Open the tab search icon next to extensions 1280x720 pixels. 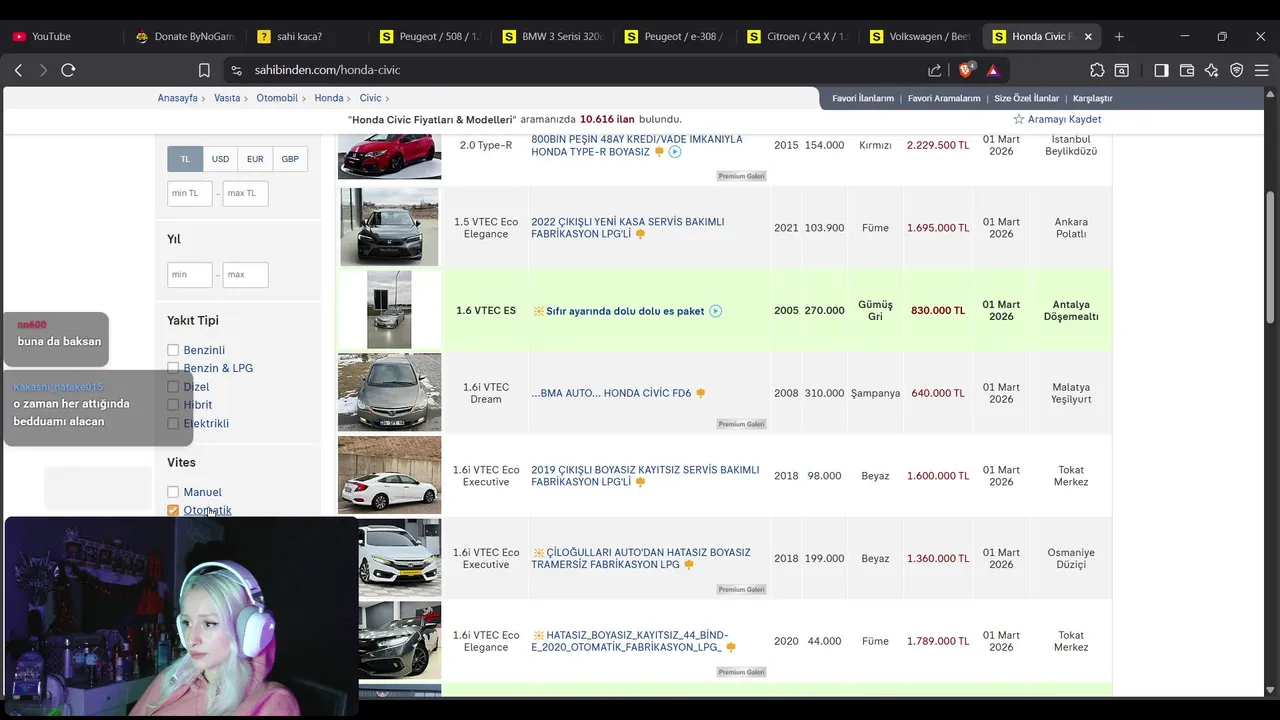click(1122, 70)
